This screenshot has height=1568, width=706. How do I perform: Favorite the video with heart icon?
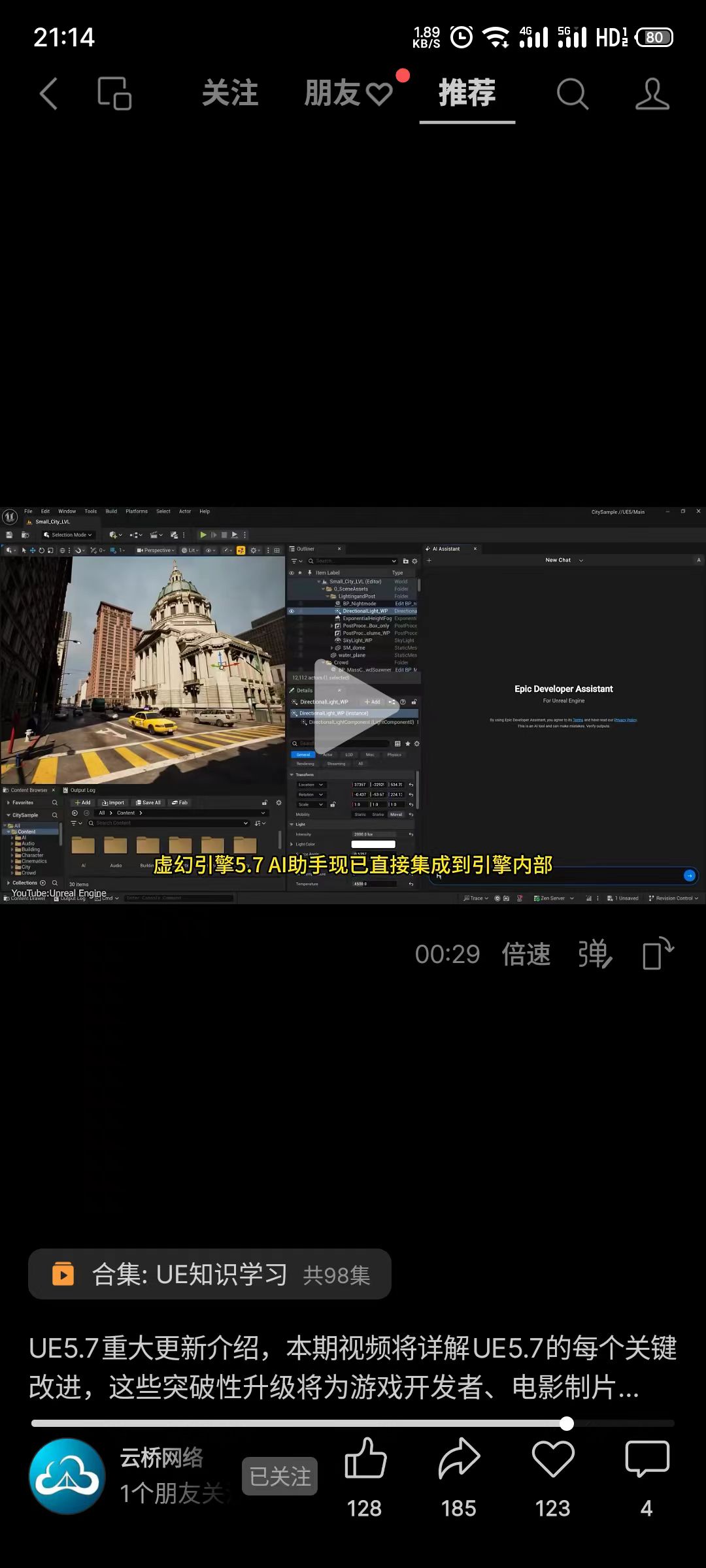(x=553, y=1459)
